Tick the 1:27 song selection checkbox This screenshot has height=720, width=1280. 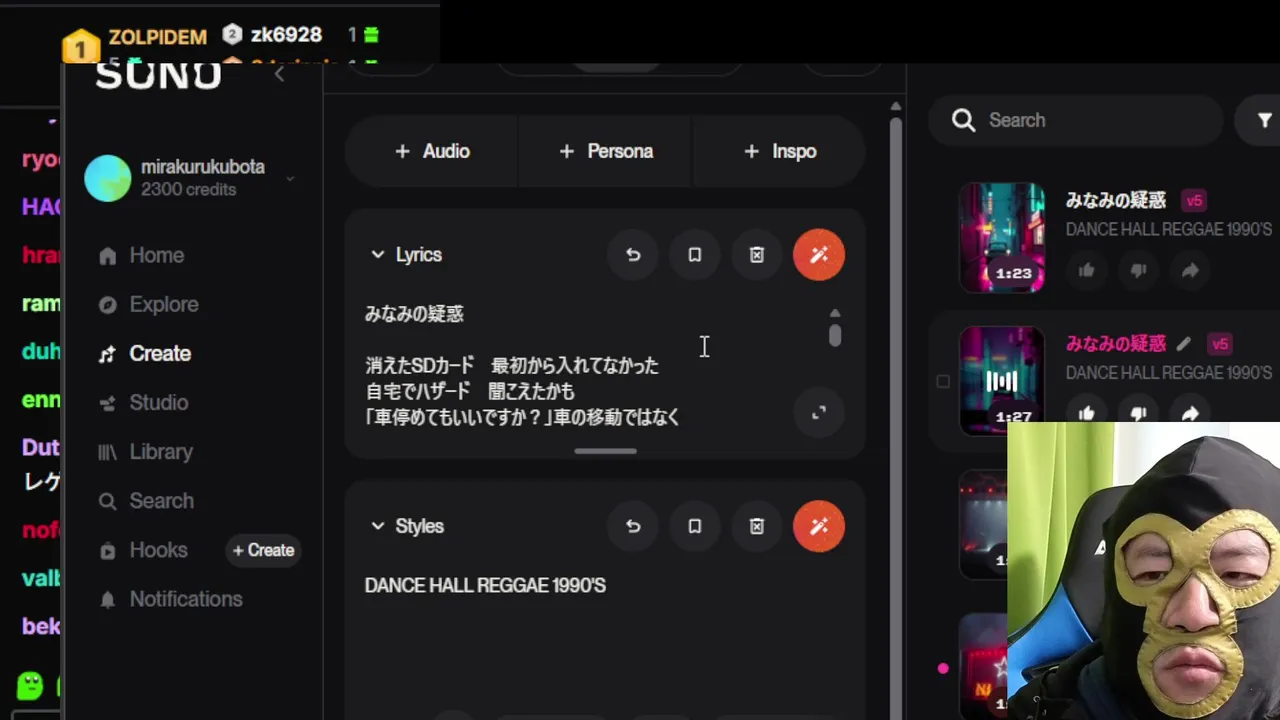[x=943, y=381]
